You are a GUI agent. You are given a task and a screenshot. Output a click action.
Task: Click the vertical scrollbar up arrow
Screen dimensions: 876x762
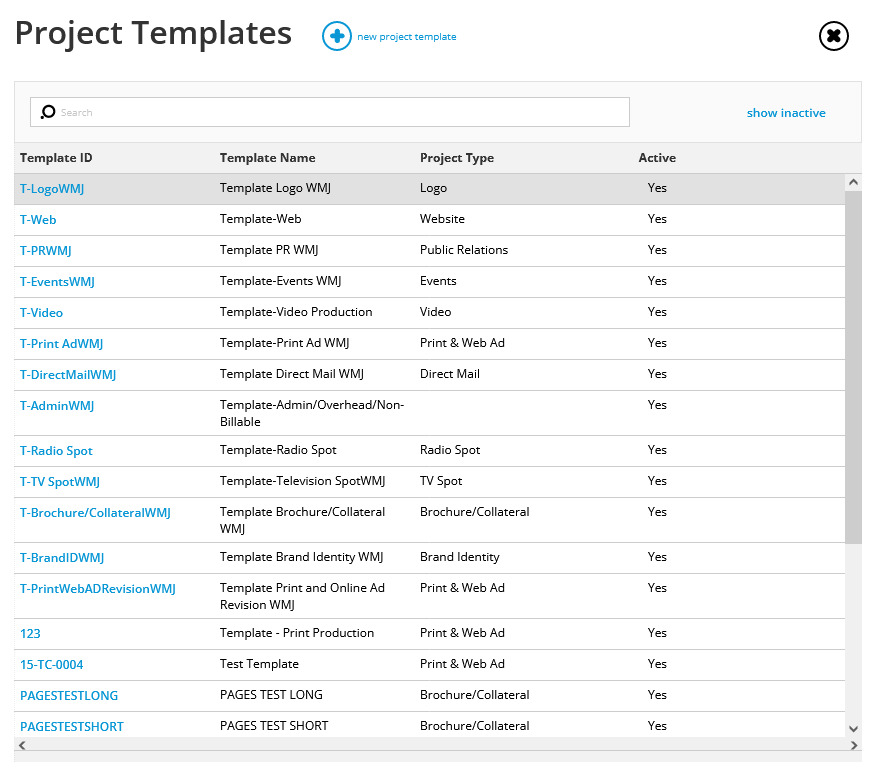(x=853, y=182)
